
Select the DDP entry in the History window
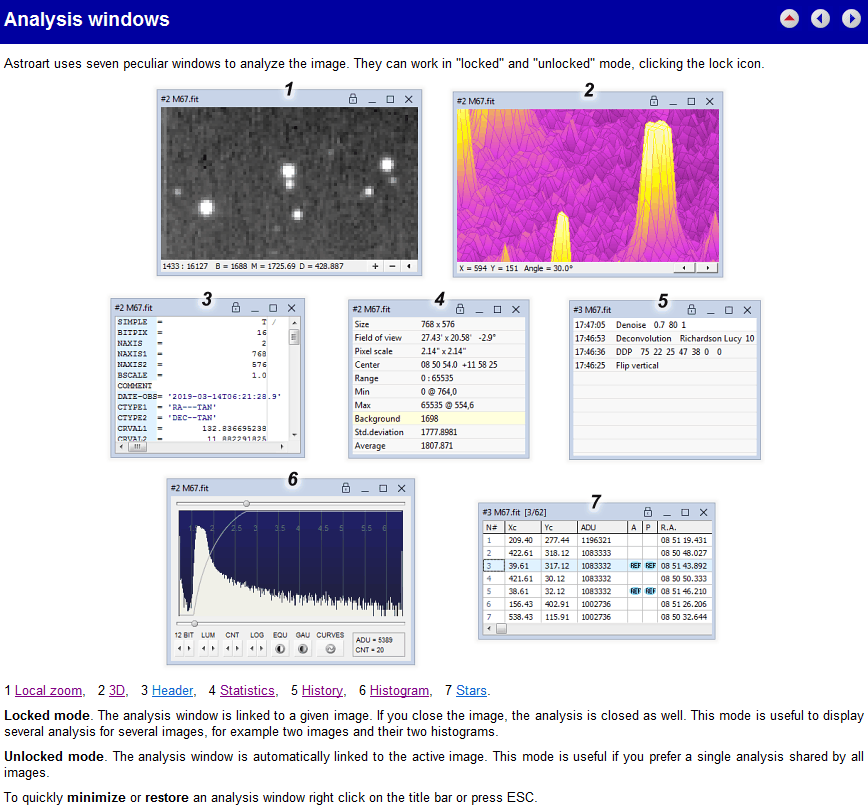[665, 352]
